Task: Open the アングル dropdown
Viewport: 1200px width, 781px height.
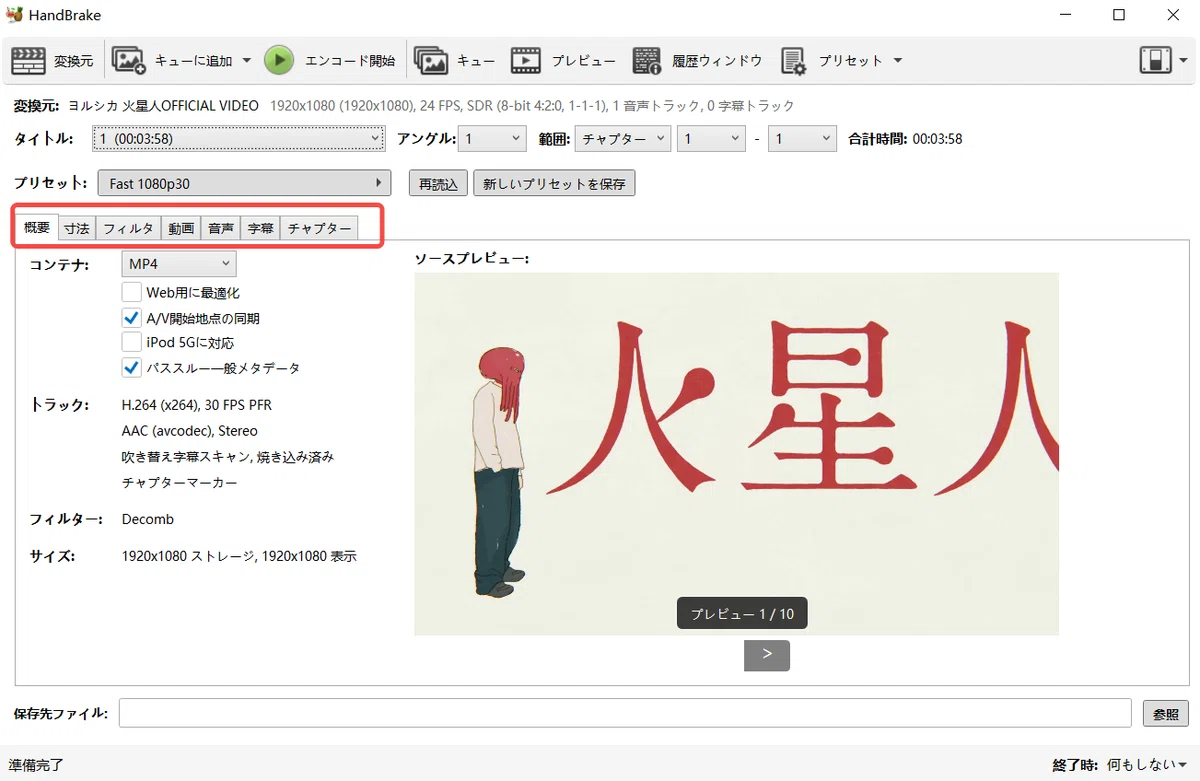Action: pos(492,139)
